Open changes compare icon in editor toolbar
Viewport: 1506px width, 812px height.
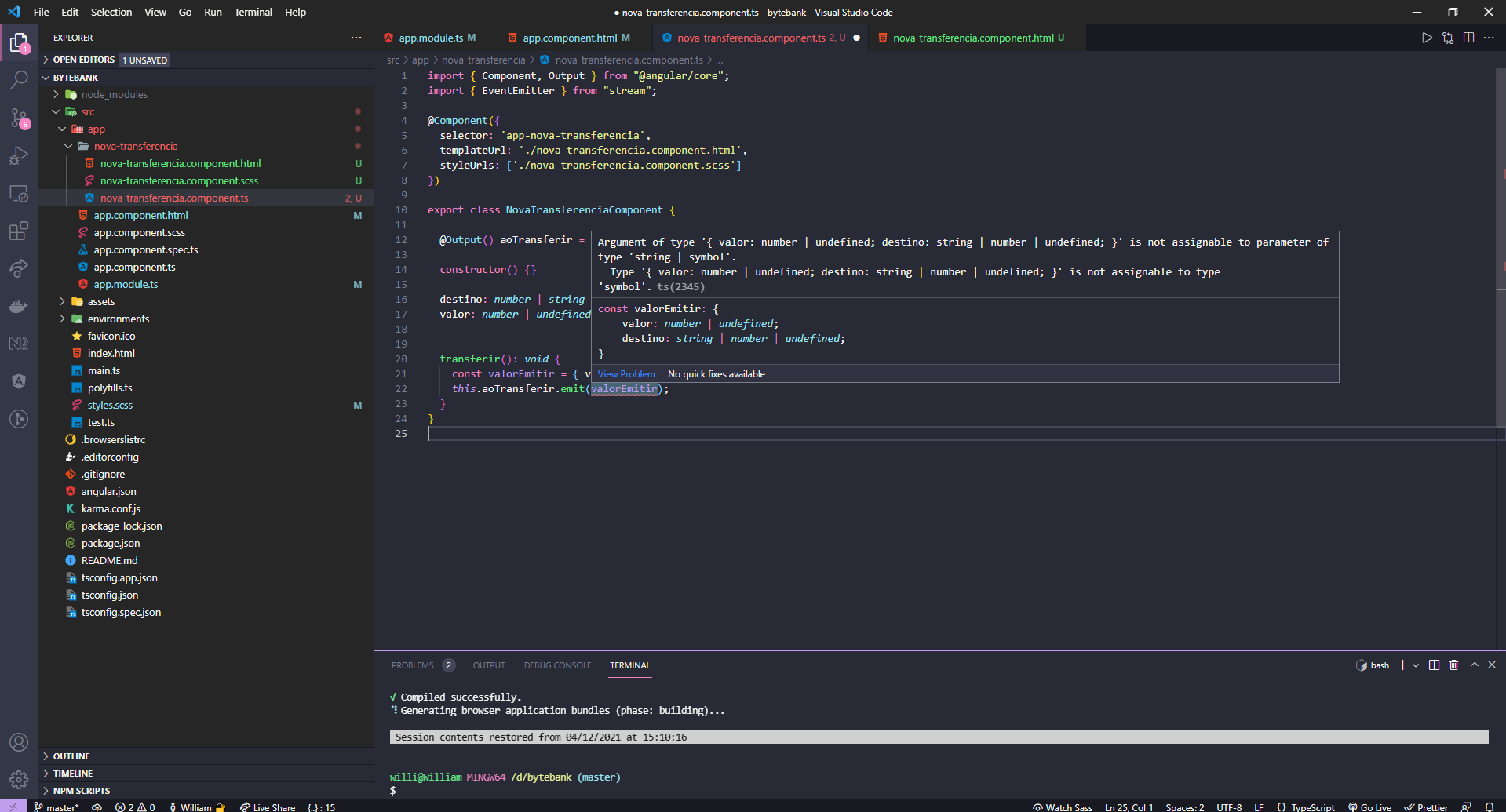point(1448,38)
